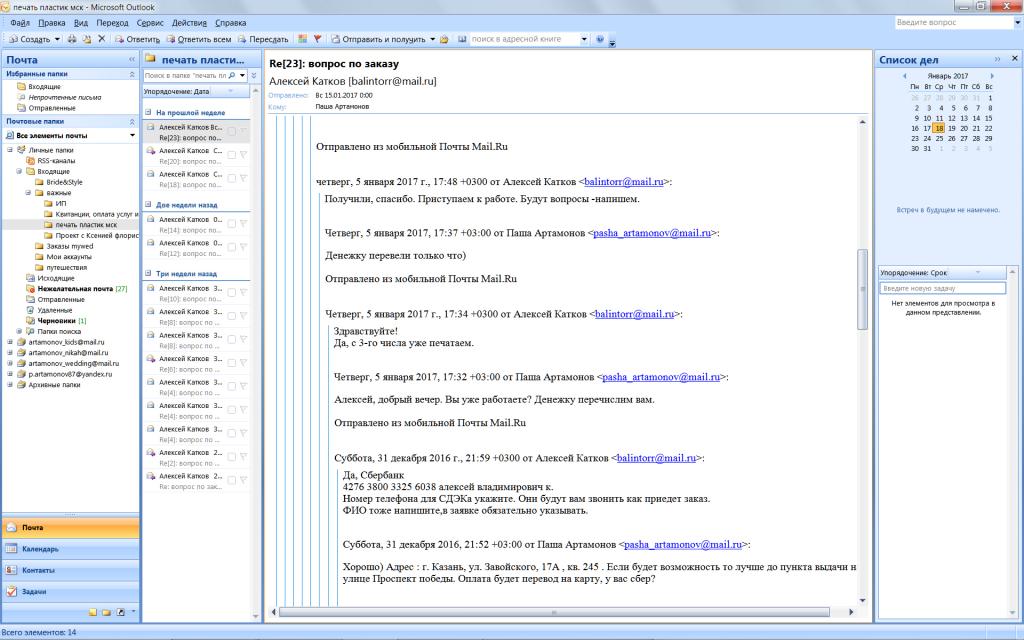Expand the Список дел bar chevron
This screenshot has height=640, width=1024.
coord(997,59)
